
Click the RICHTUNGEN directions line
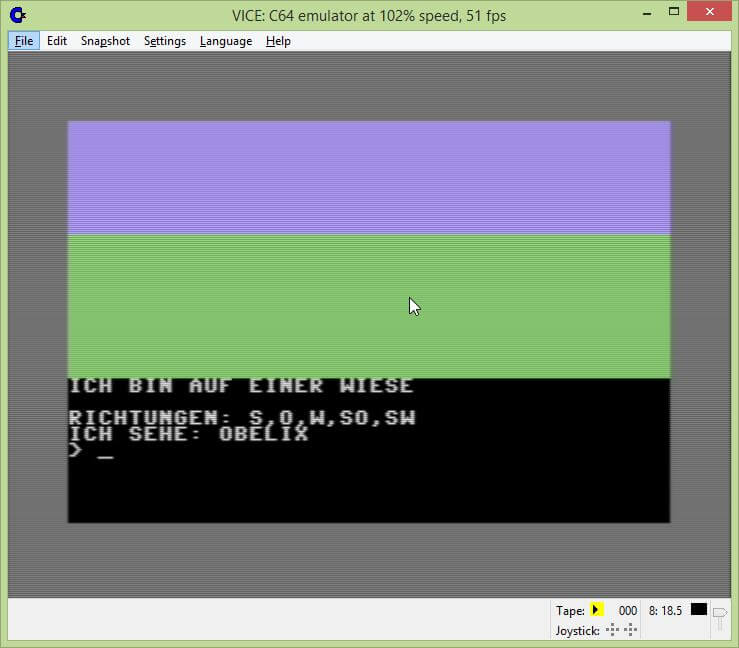coord(242,418)
